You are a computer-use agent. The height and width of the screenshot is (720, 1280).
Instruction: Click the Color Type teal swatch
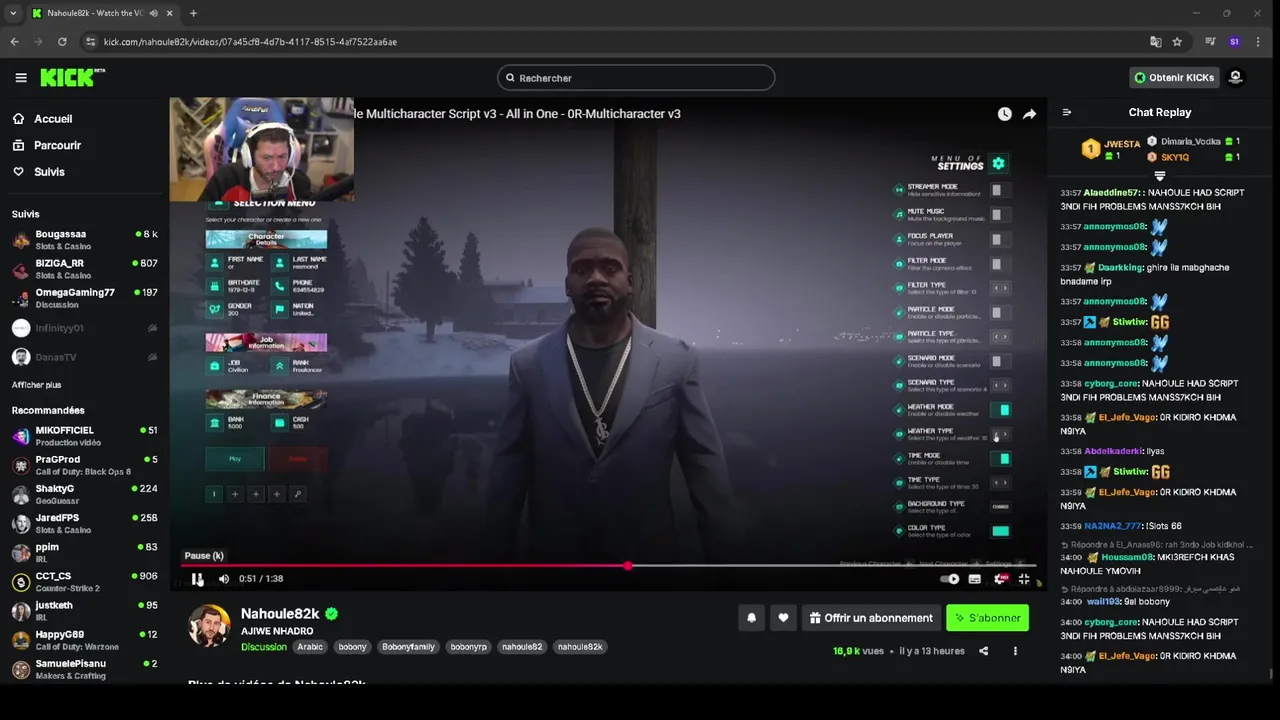pos(1000,531)
